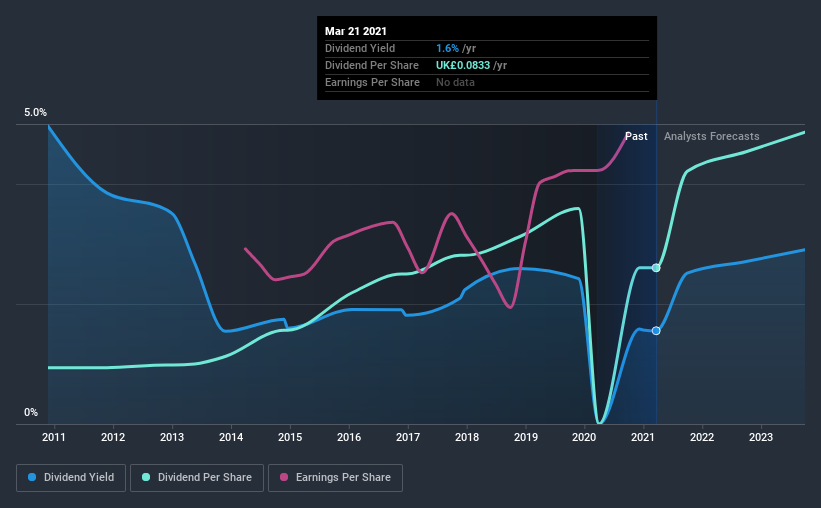The image size is (821, 508).
Task: Click the Past label on chart
Action: click(x=636, y=136)
